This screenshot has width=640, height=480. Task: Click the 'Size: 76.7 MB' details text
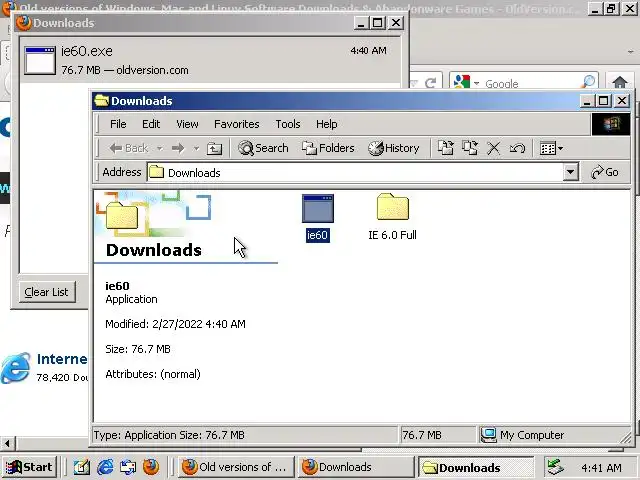point(138,349)
